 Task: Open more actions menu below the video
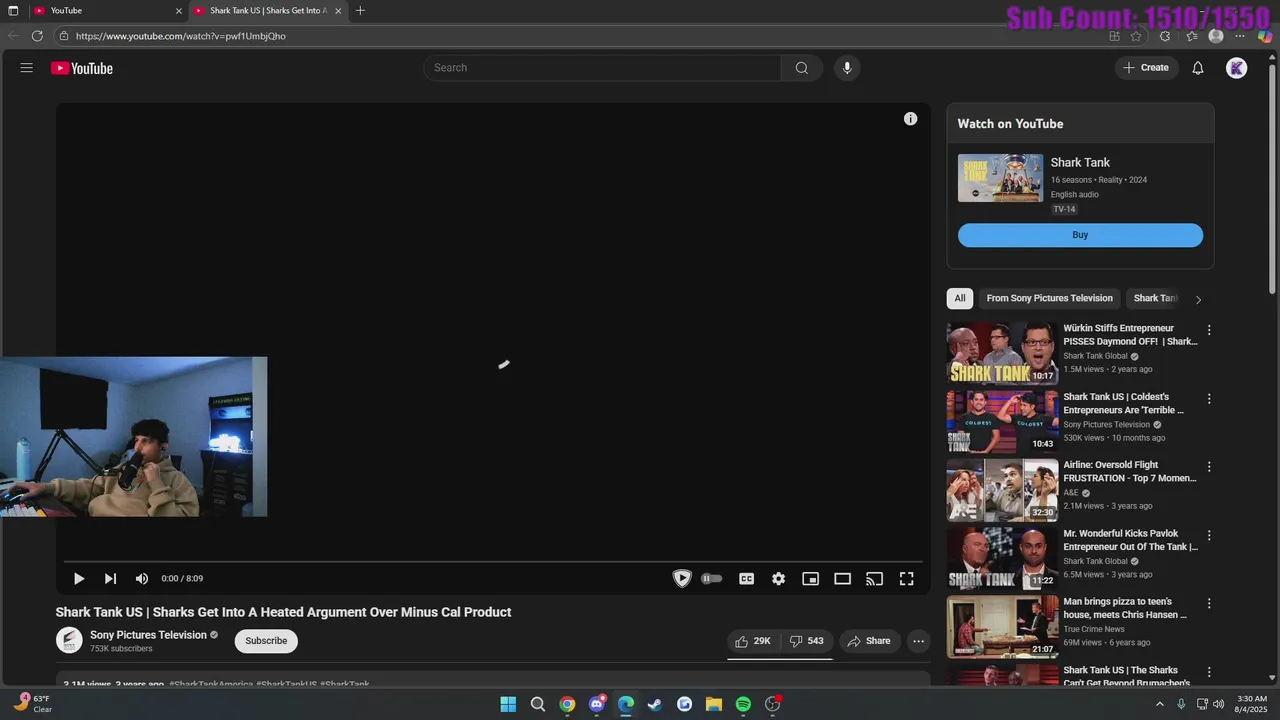[x=918, y=641]
